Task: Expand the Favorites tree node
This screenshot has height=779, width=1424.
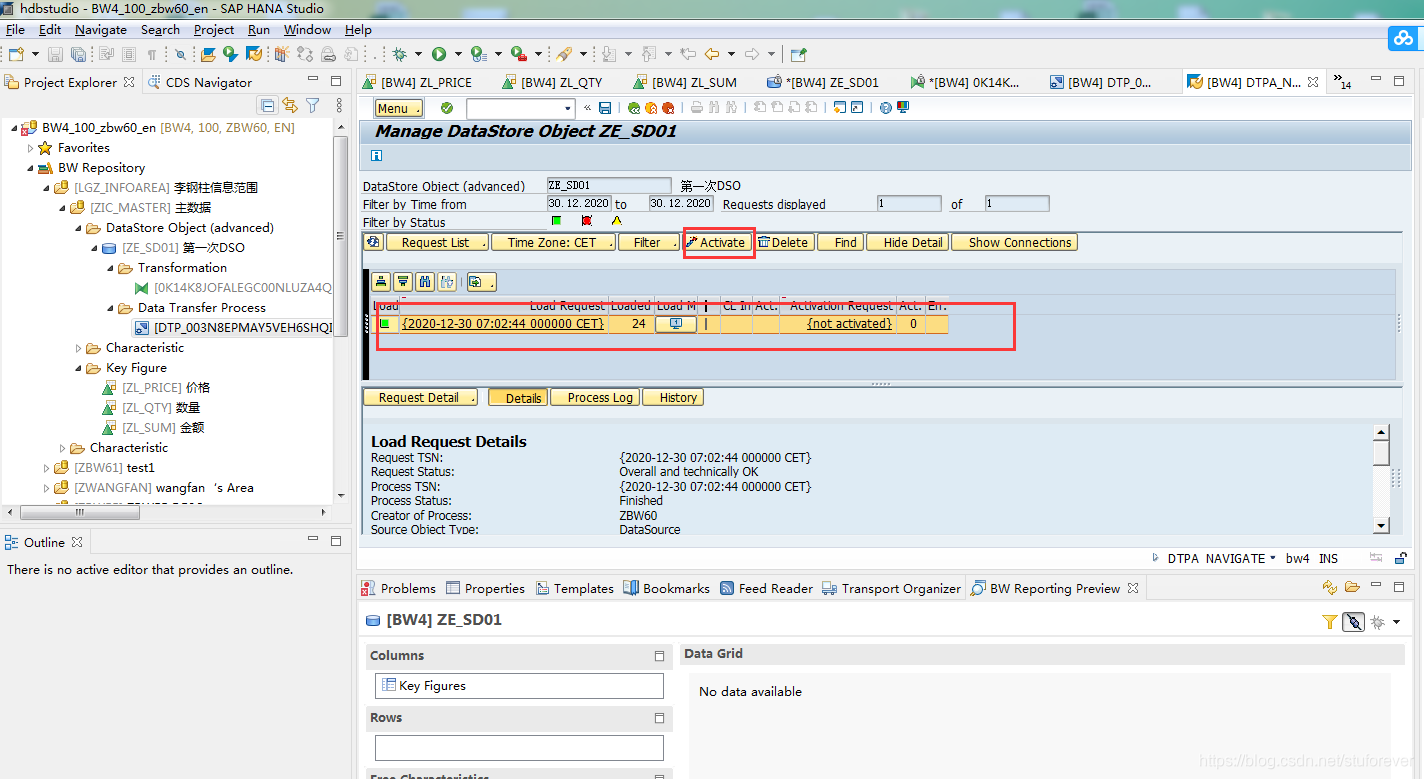Action: (x=30, y=148)
